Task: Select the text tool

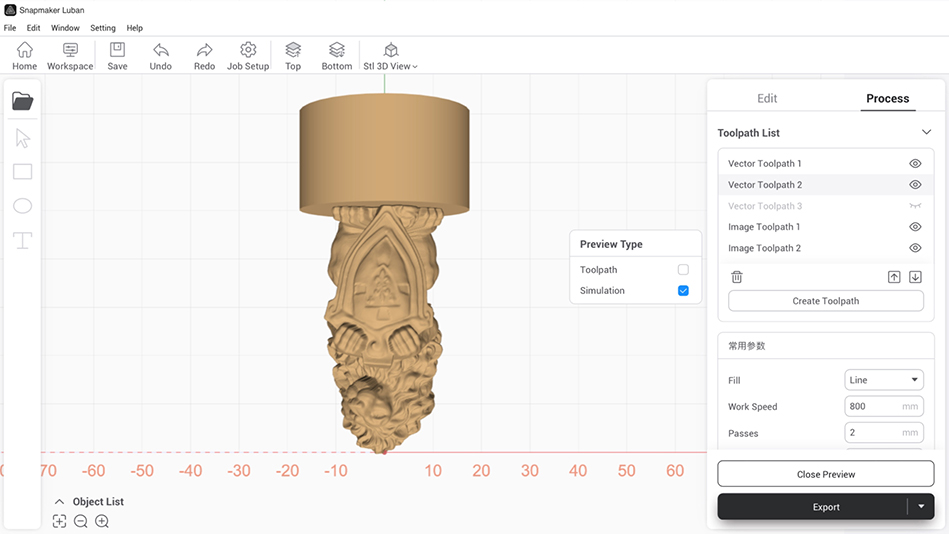Action: [x=22, y=240]
